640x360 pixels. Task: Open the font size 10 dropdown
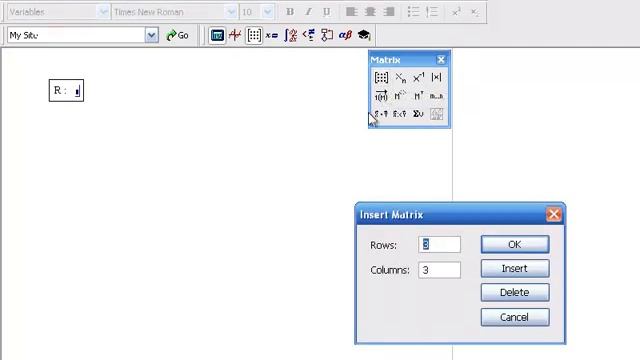(268, 12)
